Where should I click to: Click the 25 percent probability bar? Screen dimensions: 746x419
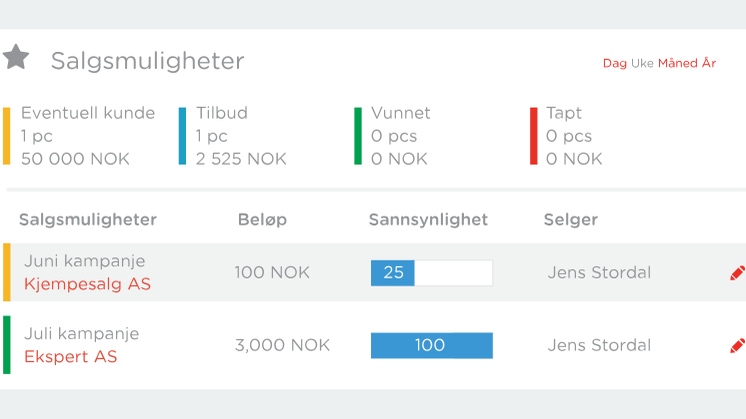pyautogui.click(x=432, y=273)
